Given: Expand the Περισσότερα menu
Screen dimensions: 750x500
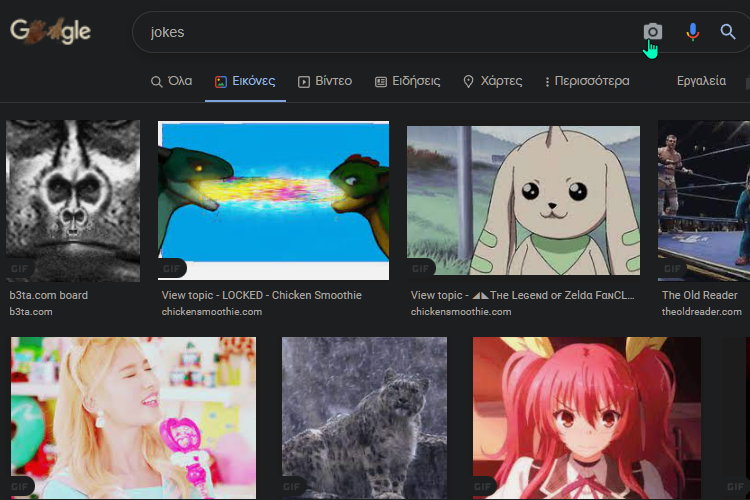Looking at the screenshot, I should click(587, 81).
